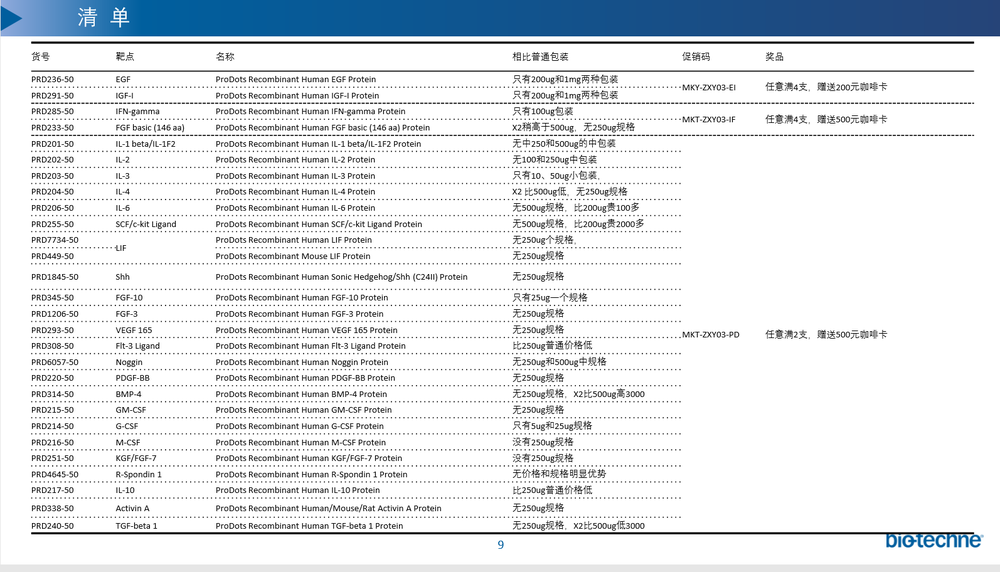Click the Shh target cell
The width and height of the screenshot is (1000, 572).
[122, 277]
